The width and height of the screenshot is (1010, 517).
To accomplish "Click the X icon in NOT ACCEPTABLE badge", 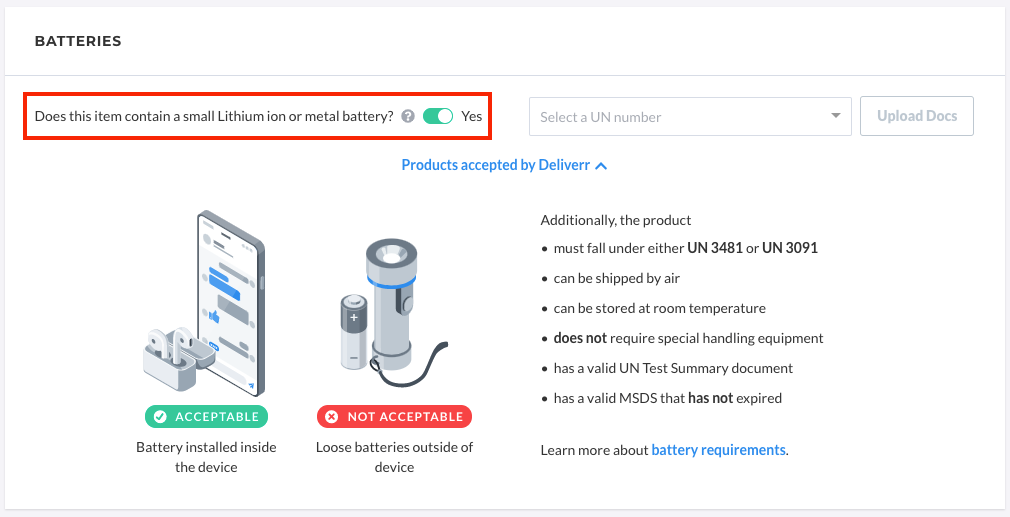I will (x=332, y=417).
